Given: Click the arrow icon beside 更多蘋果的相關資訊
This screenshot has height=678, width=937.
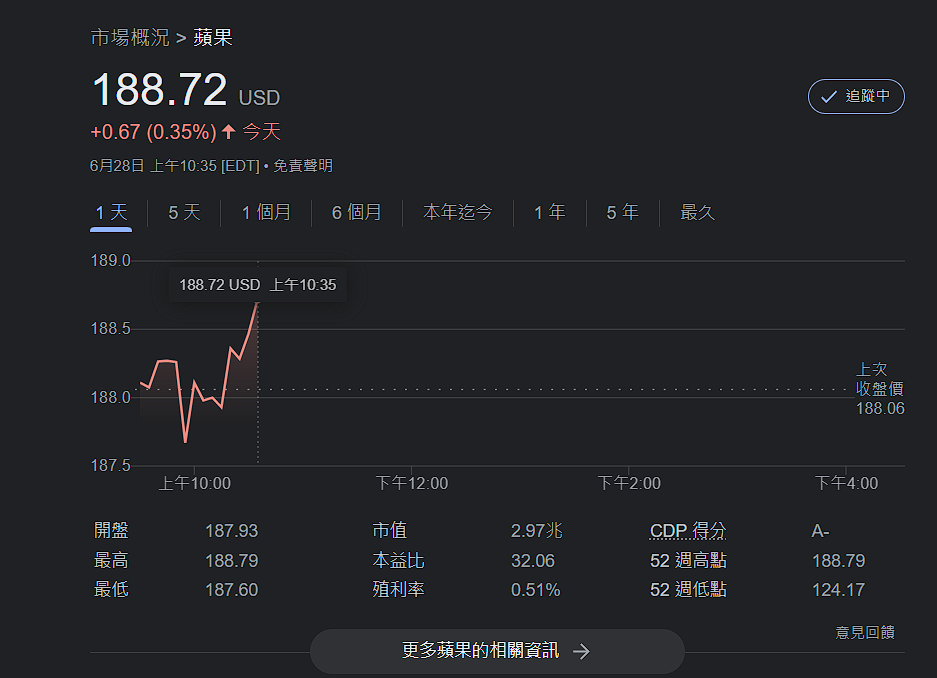Looking at the screenshot, I should 581,651.
